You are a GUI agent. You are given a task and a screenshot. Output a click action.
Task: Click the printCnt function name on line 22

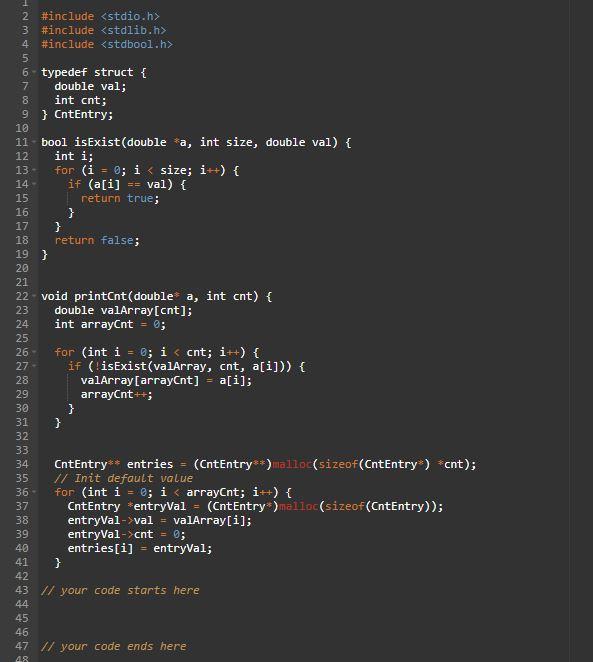coord(100,296)
